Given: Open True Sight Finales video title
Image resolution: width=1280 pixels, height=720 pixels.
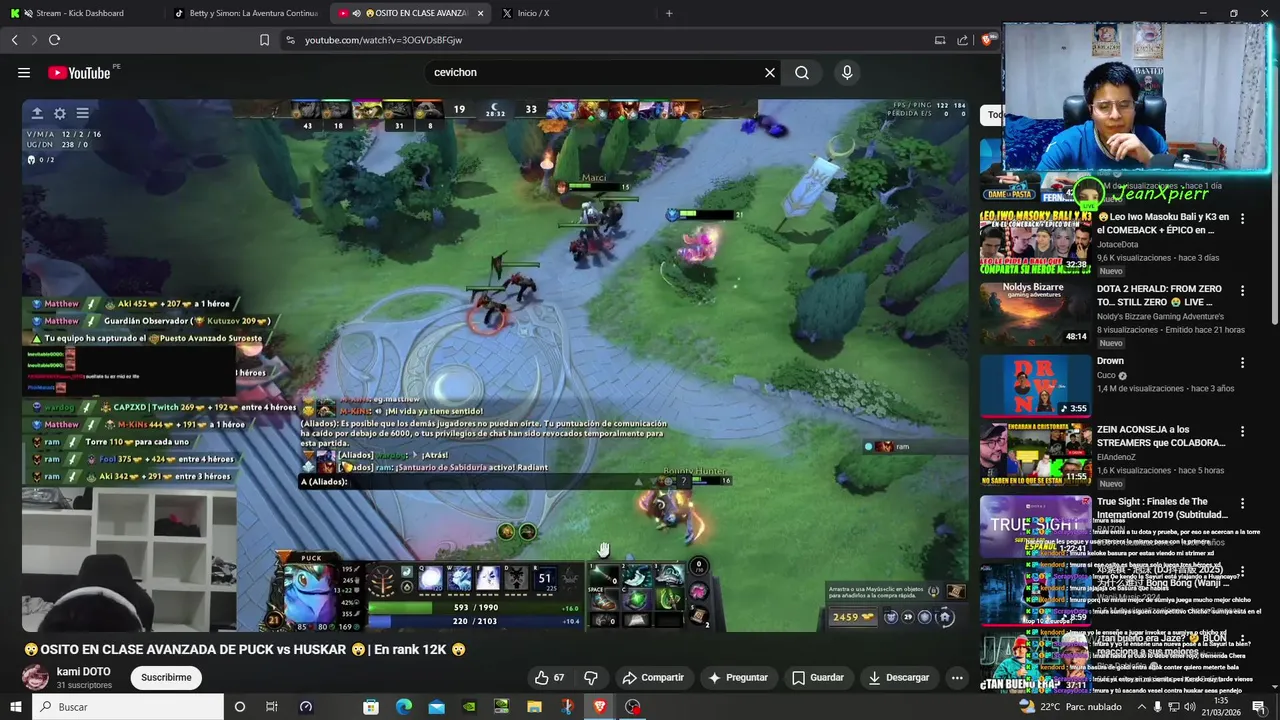Looking at the screenshot, I should coord(1162,508).
